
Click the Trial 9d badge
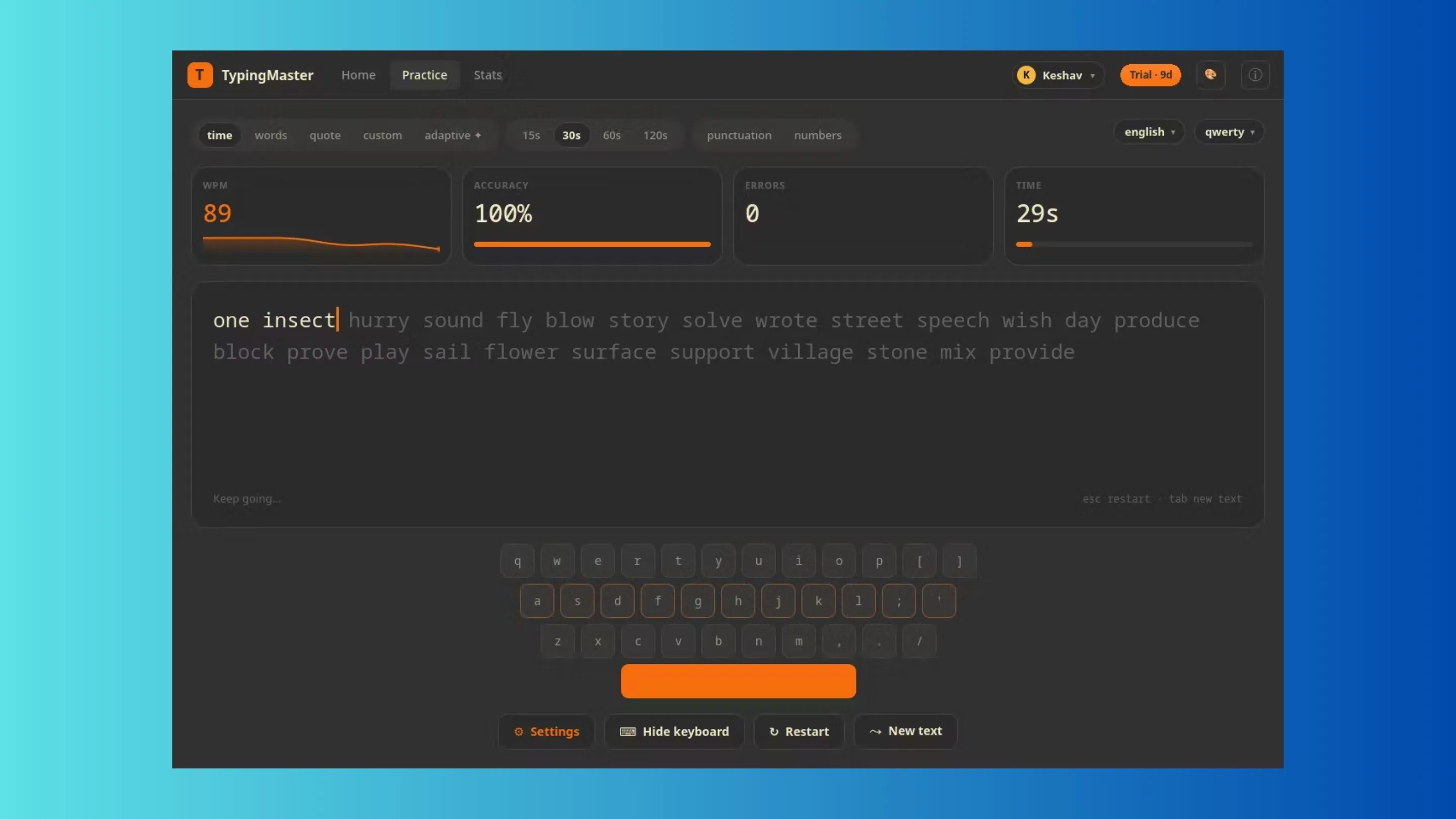pos(1150,75)
